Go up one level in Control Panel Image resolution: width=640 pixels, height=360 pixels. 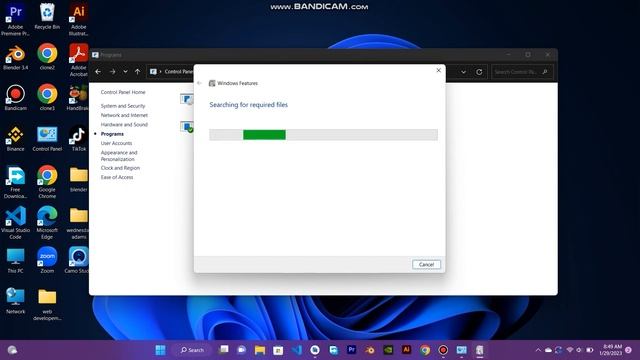(x=138, y=71)
